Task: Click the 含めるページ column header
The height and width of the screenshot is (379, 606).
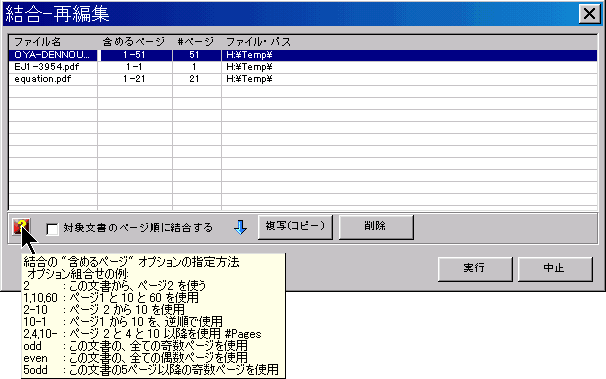Action: pos(135,42)
